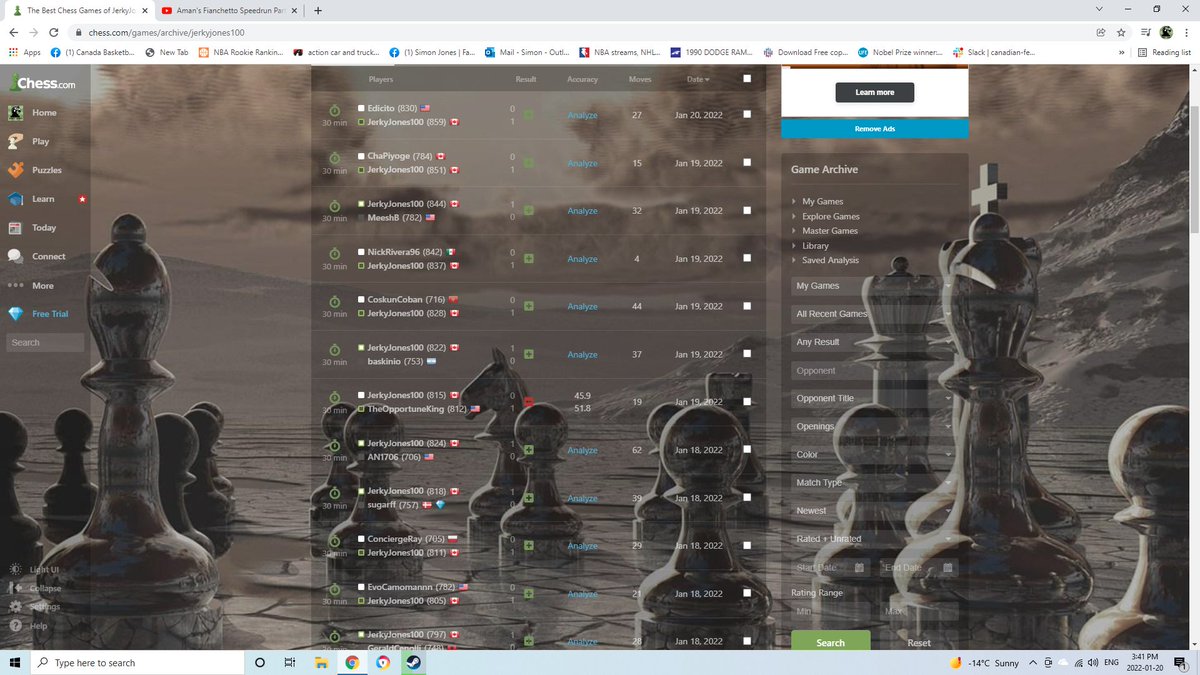Open the Chrome taskbar icon
Screen dimensions: 1200x675
pos(352,662)
